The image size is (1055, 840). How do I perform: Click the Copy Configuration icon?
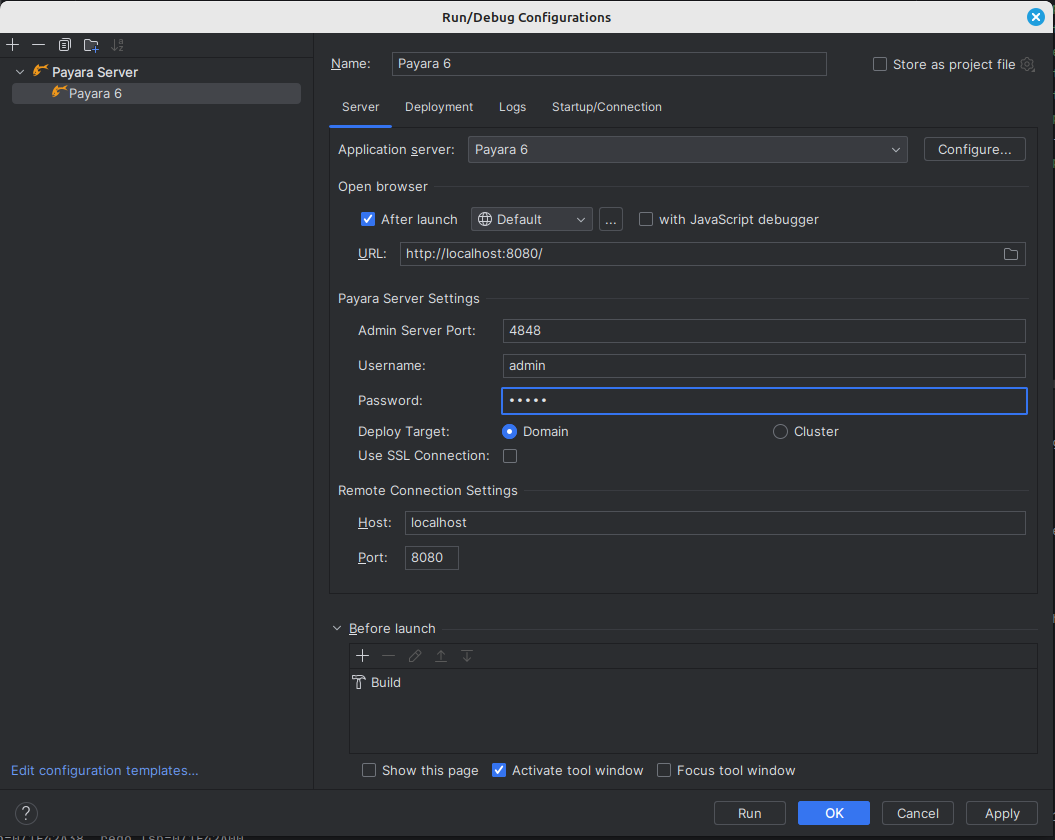tap(65, 45)
